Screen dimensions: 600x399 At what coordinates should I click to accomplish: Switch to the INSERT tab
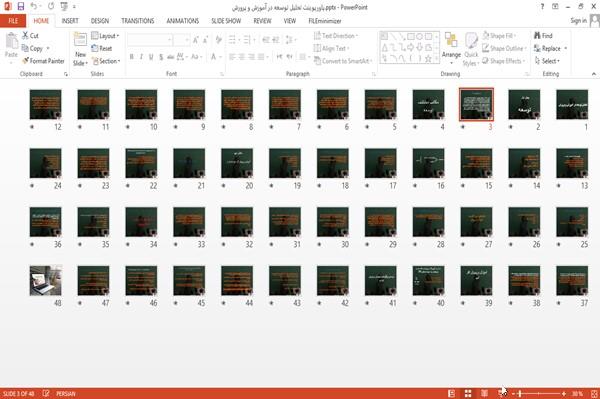(70, 21)
